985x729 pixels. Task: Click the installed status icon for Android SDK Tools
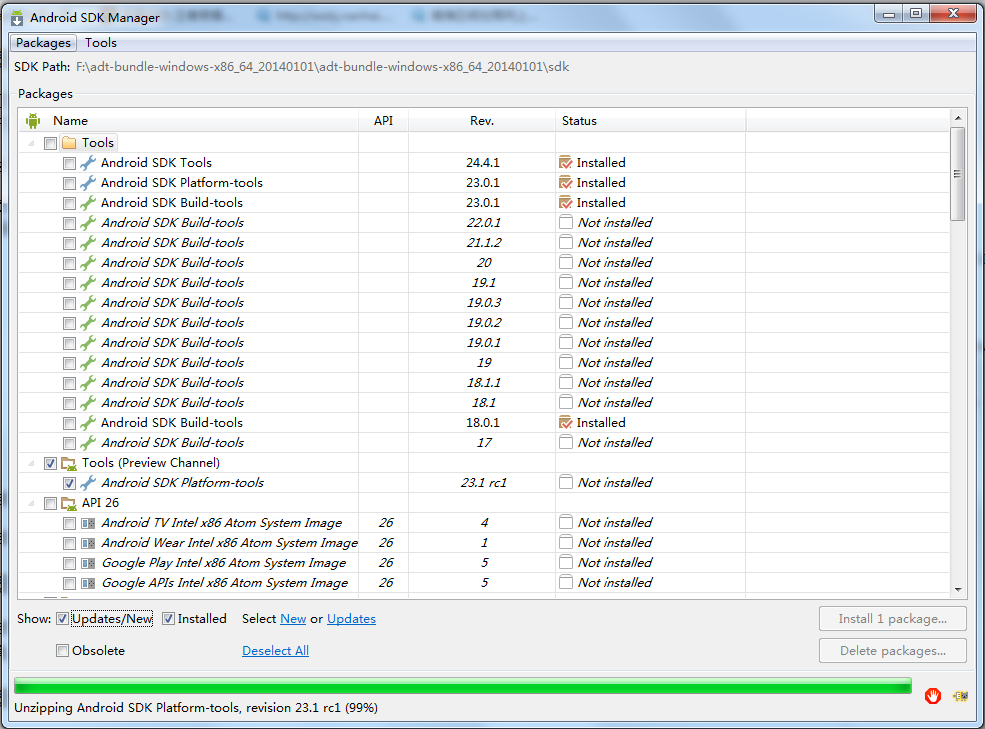(x=565, y=163)
